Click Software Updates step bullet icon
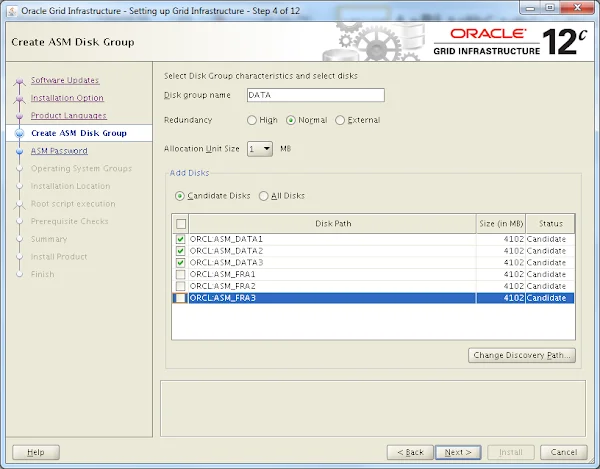Image resolution: width=600 pixels, height=469 pixels. coord(20,81)
